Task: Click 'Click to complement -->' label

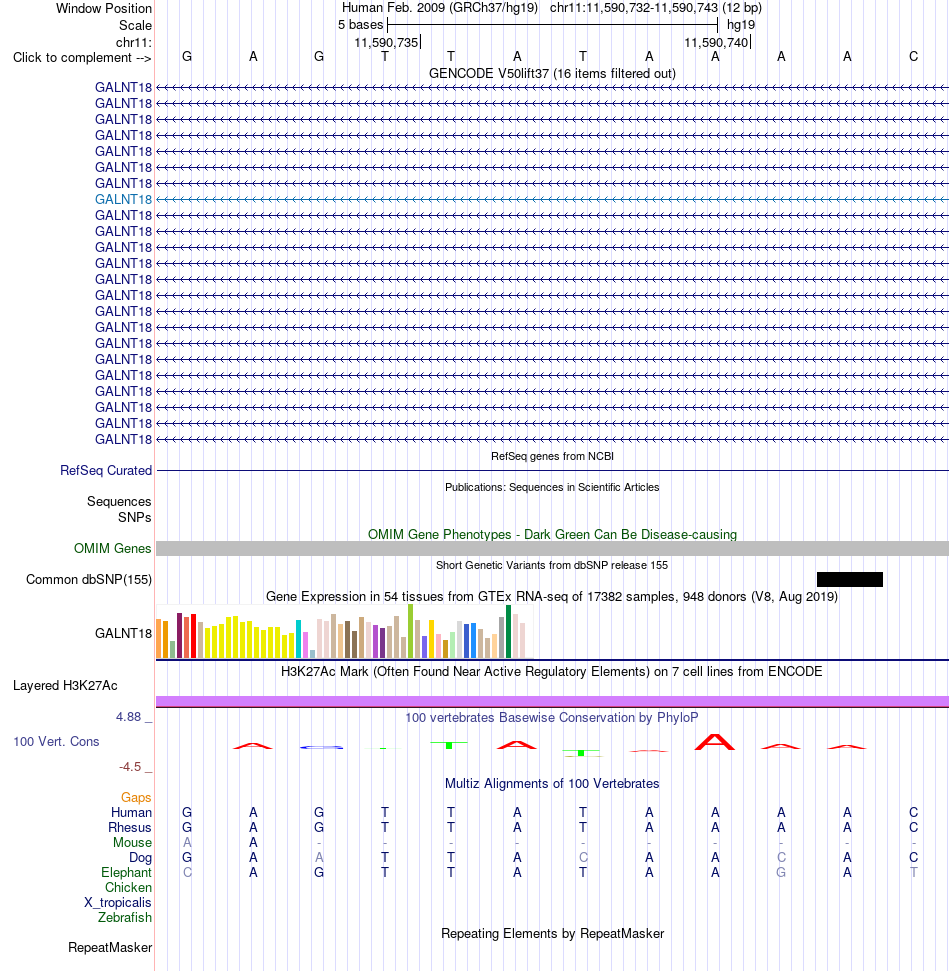Action: pyautogui.click(x=82, y=58)
